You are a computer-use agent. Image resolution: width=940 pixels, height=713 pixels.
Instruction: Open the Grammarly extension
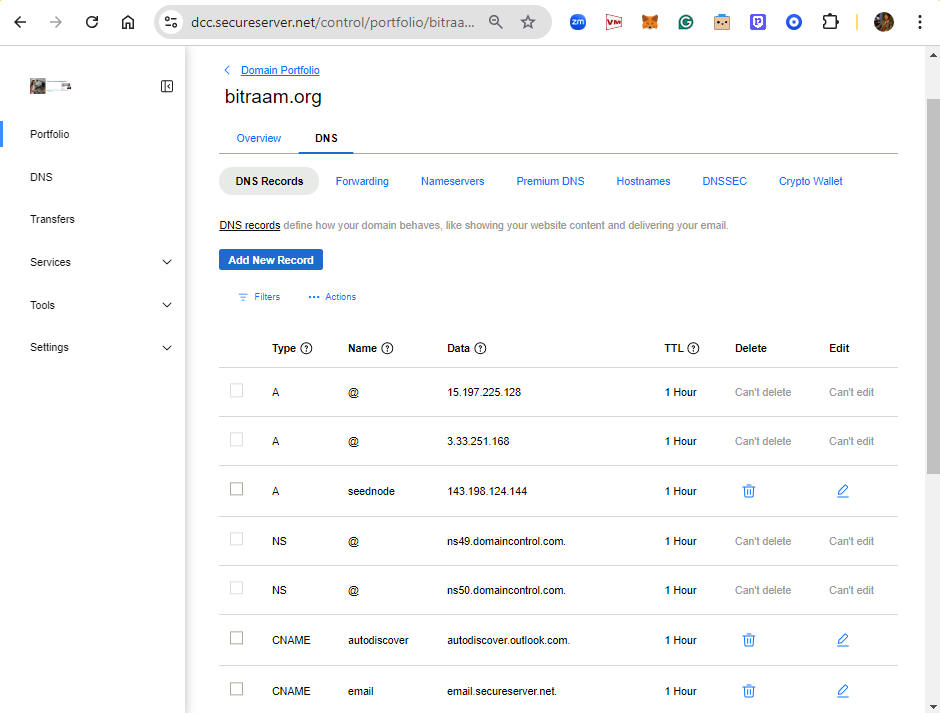[x=686, y=22]
